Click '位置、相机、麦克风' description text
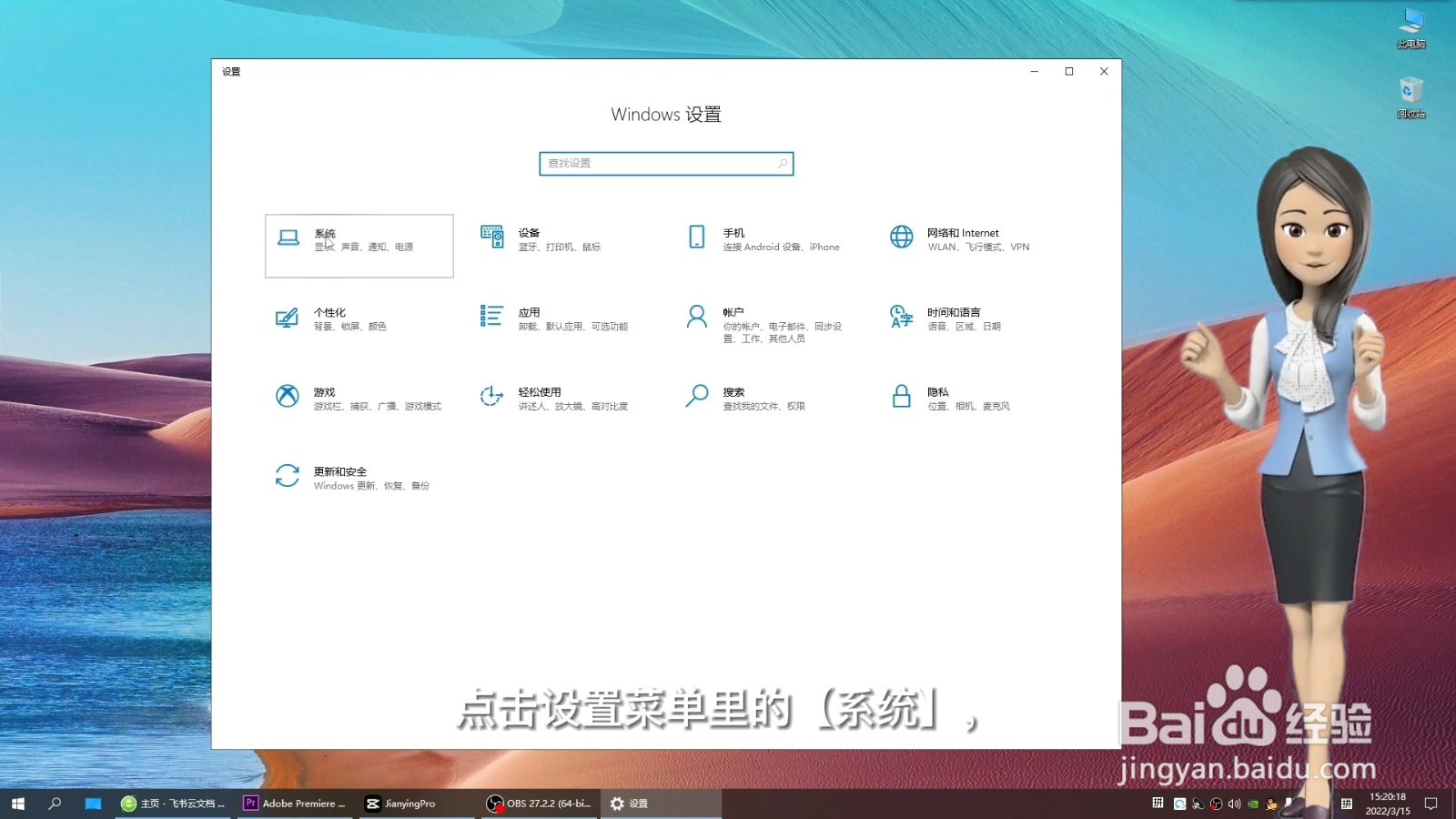 pos(968,406)
